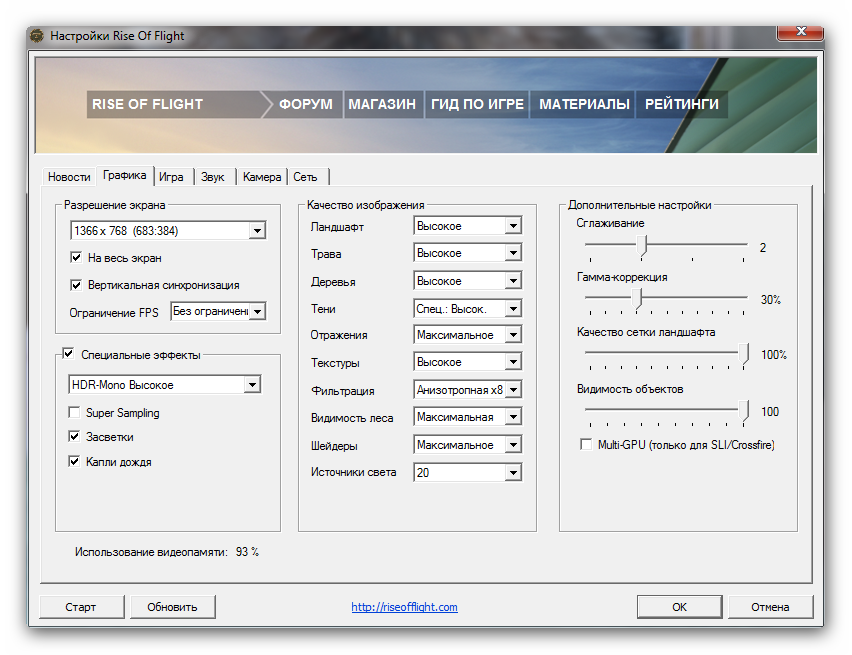The width and height of the screenshot is (852, 655).
Task: Open the ФОРУМ banner link
Action: point(306,104)
